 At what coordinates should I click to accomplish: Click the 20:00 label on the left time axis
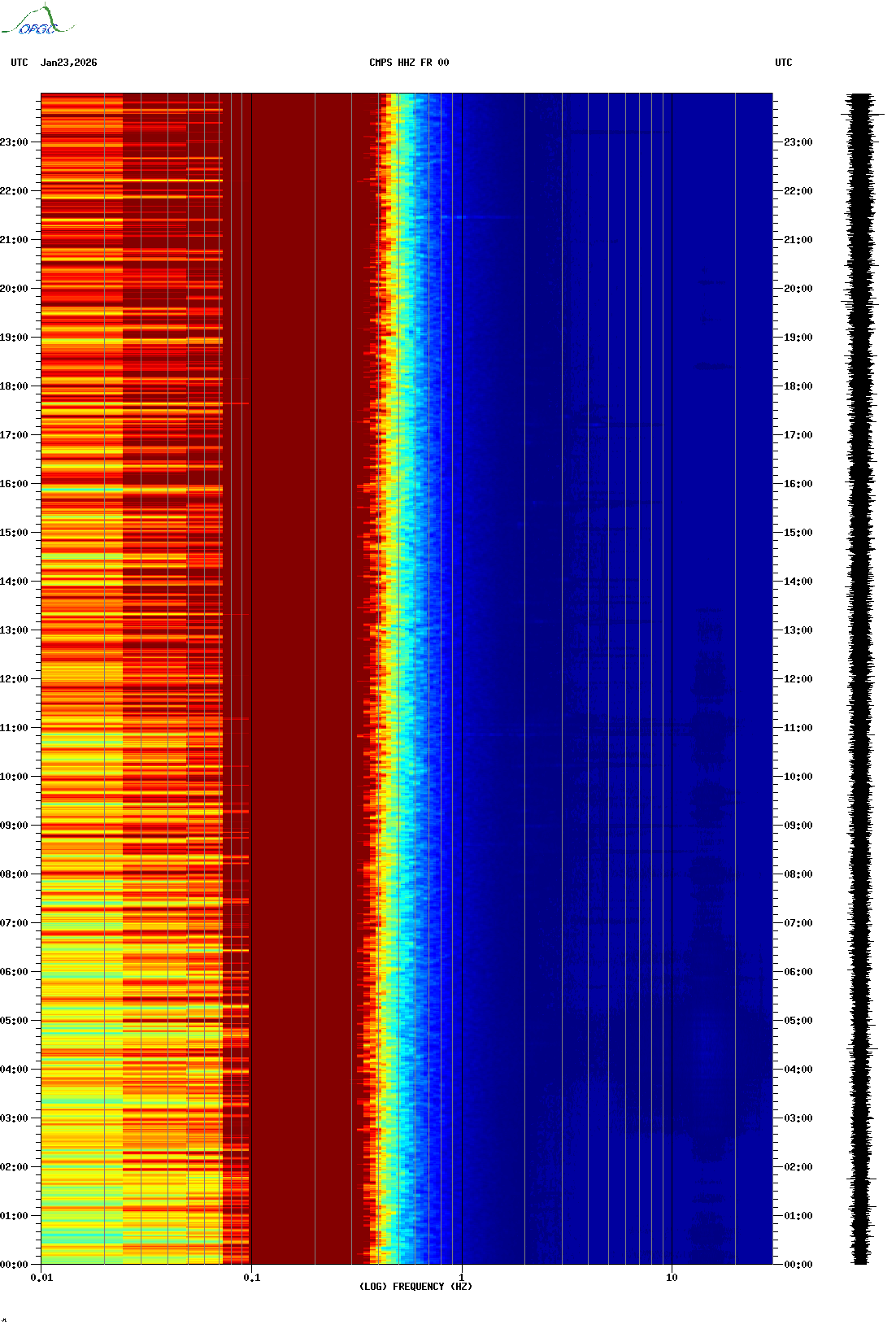click(x=14, y=289)
